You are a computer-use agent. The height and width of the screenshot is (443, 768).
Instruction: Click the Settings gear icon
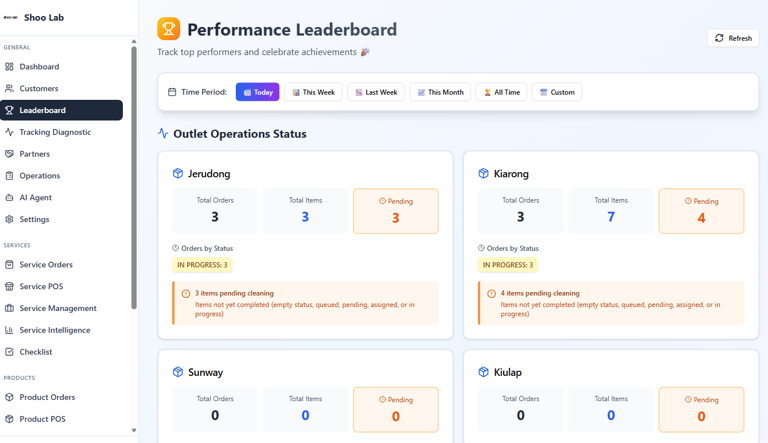(x=10, y=219)
